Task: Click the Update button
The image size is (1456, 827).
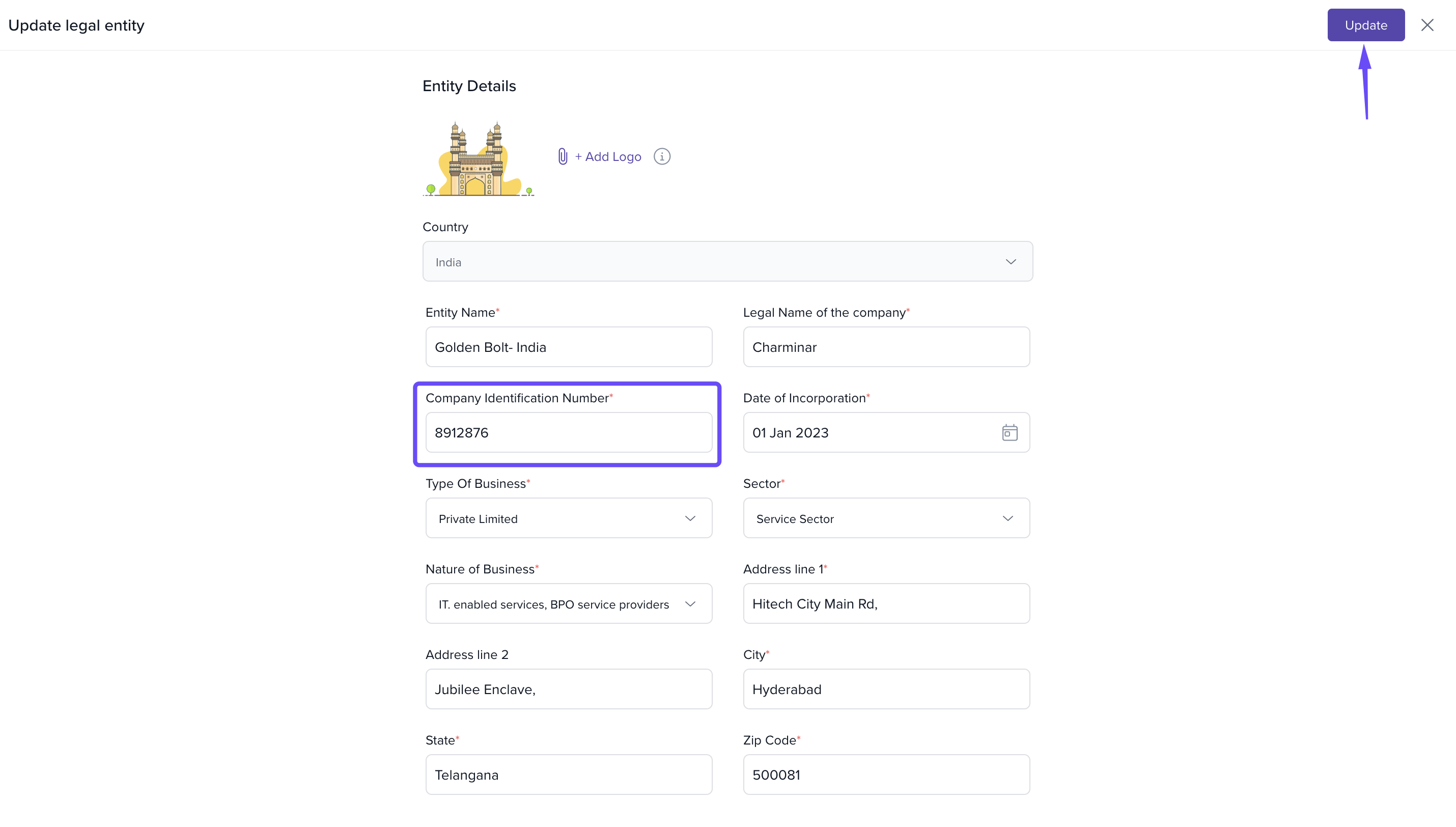Action: click(x=1365, y=25)
